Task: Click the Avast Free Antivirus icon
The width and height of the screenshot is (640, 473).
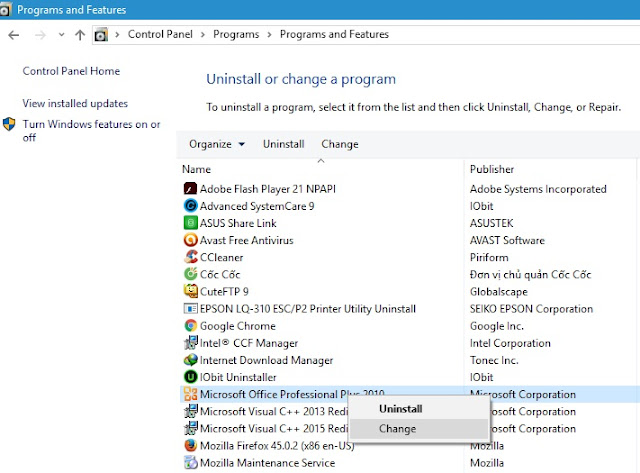Action: [x=190, y=240]
